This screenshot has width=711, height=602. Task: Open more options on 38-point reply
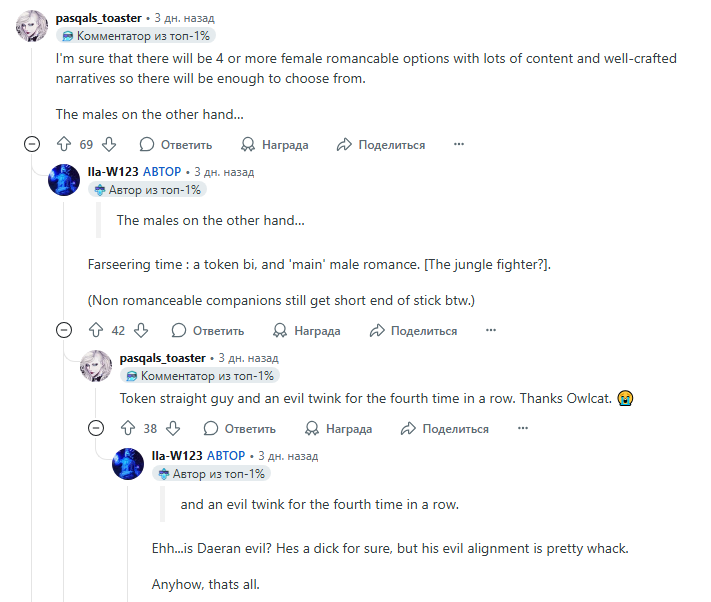[523, 429]
